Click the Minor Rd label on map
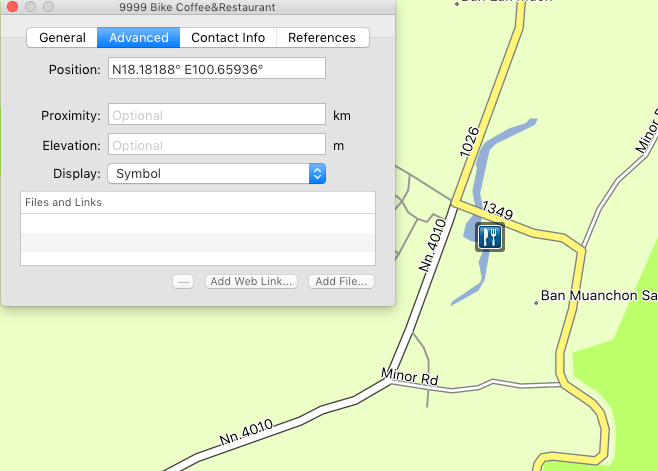 (410, 377)
